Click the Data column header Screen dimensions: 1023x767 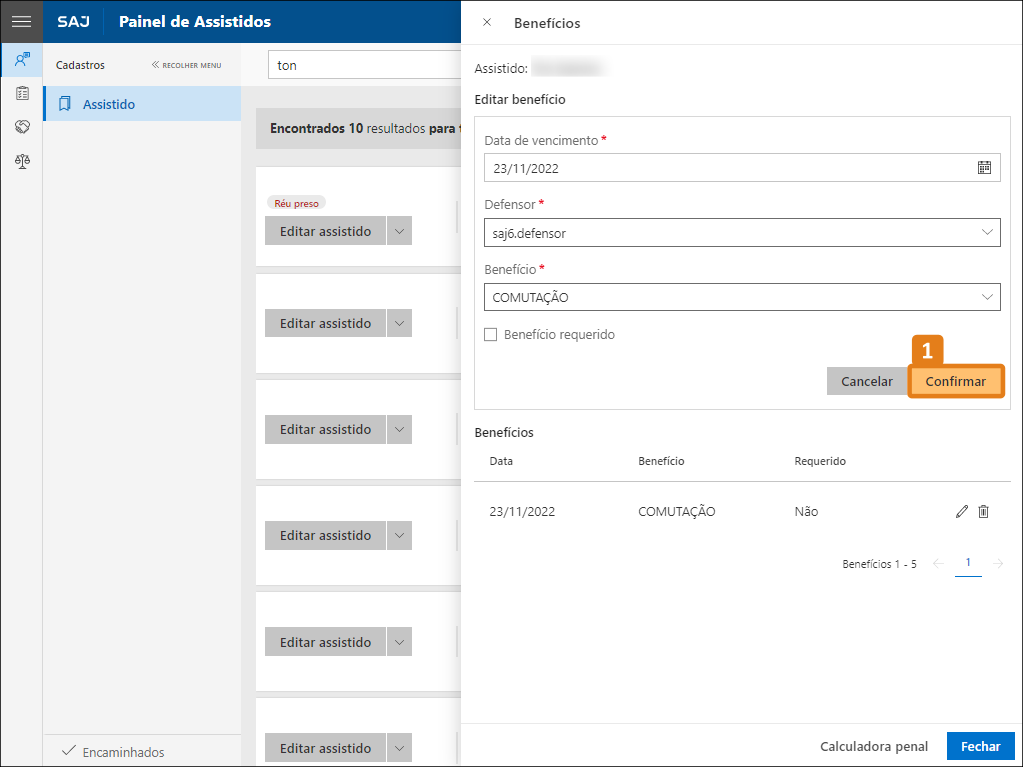501,461
